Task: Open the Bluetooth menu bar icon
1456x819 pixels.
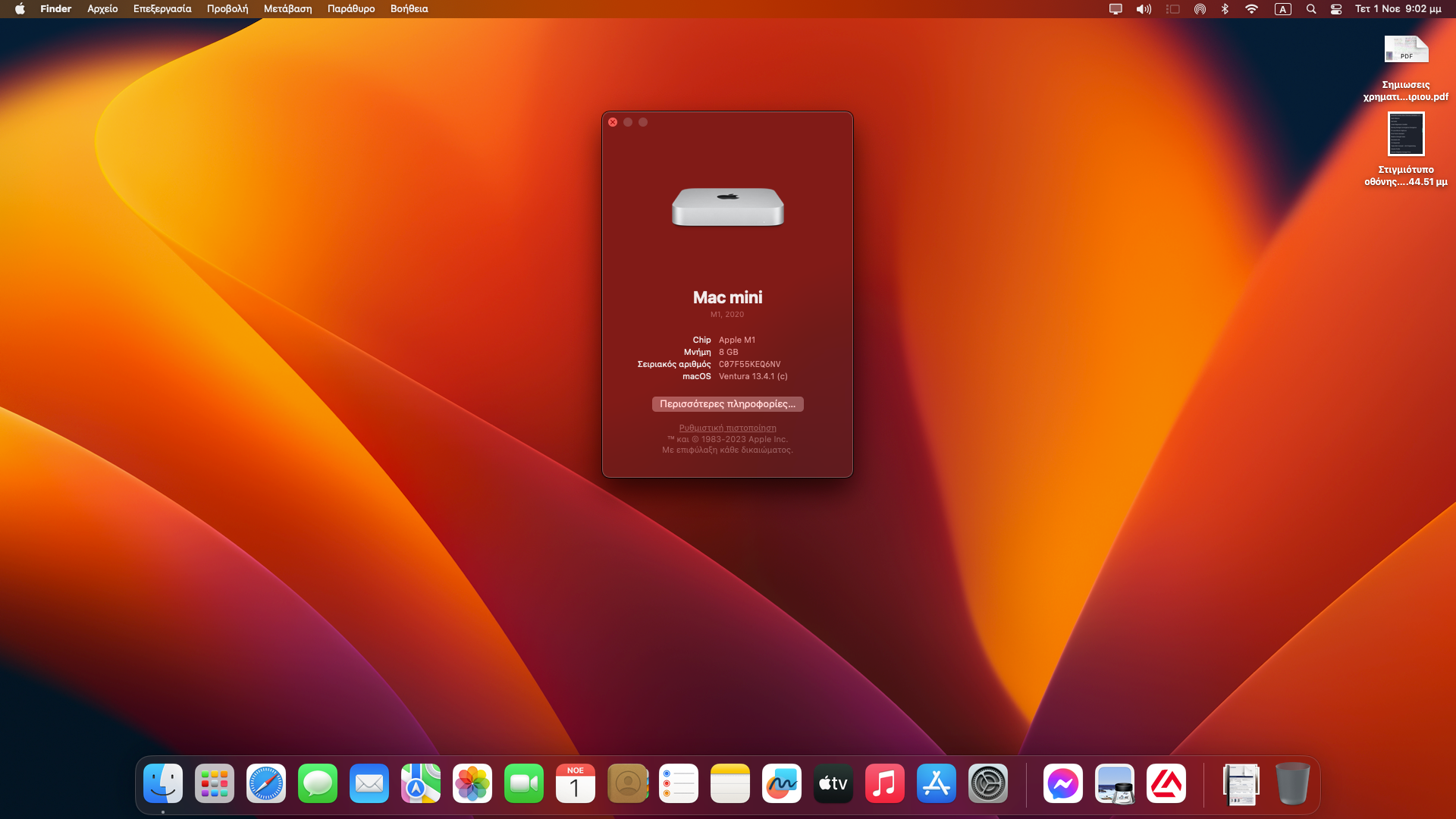Action: point(1225,9)
